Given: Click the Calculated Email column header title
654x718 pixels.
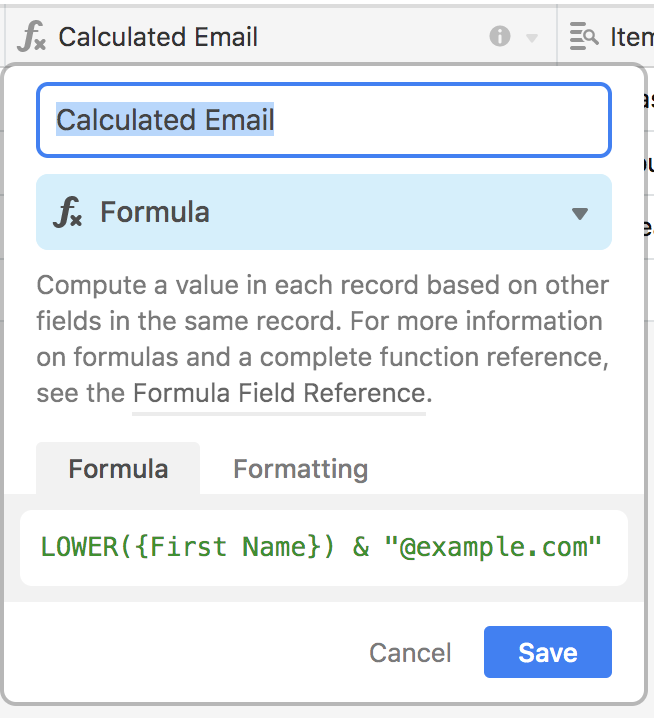Looking at the screenshot, I should click(158, 37).
